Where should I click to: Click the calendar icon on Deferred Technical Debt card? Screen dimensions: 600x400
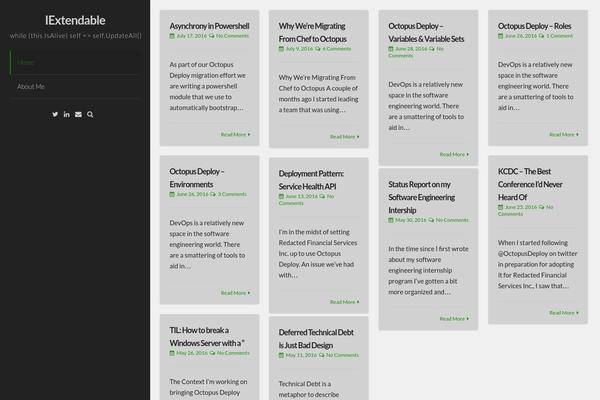click(281, 355)
